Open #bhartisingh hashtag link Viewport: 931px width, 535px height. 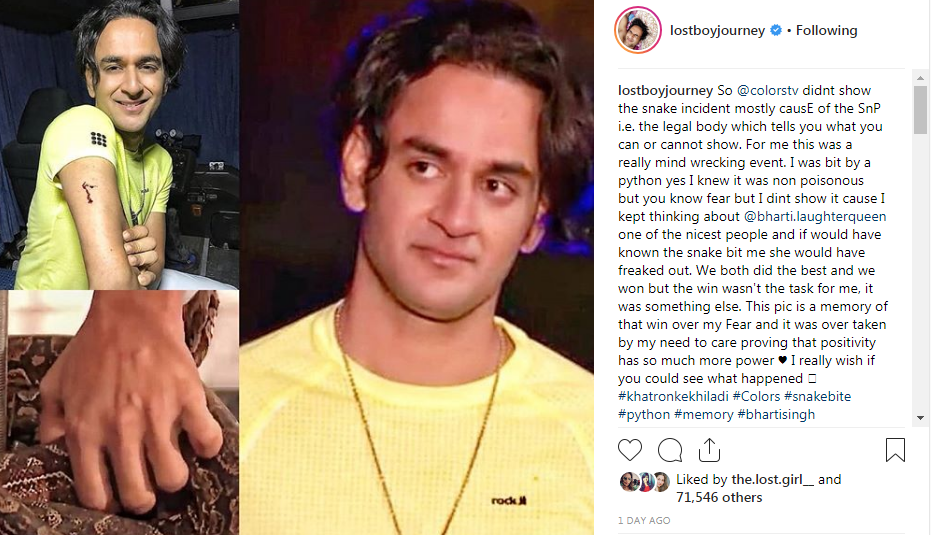click(x=776, y=414)
